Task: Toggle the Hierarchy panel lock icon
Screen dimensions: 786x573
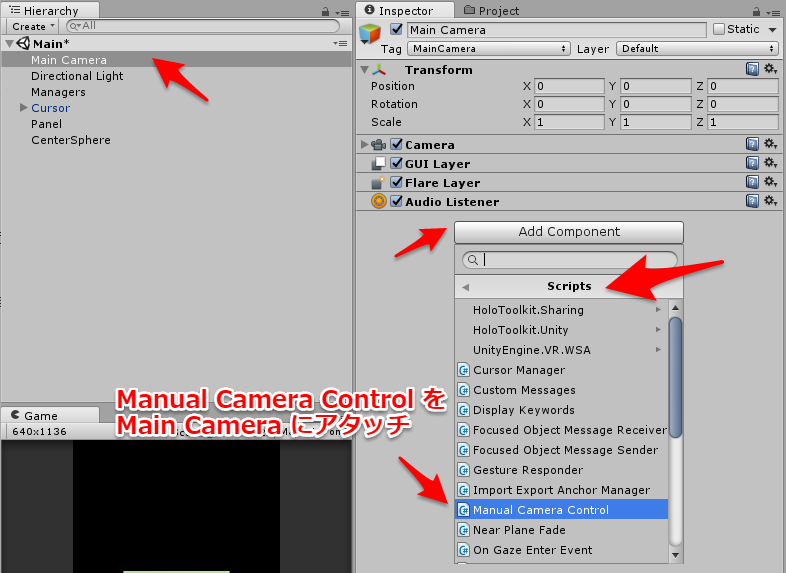Action: [325, 11]
